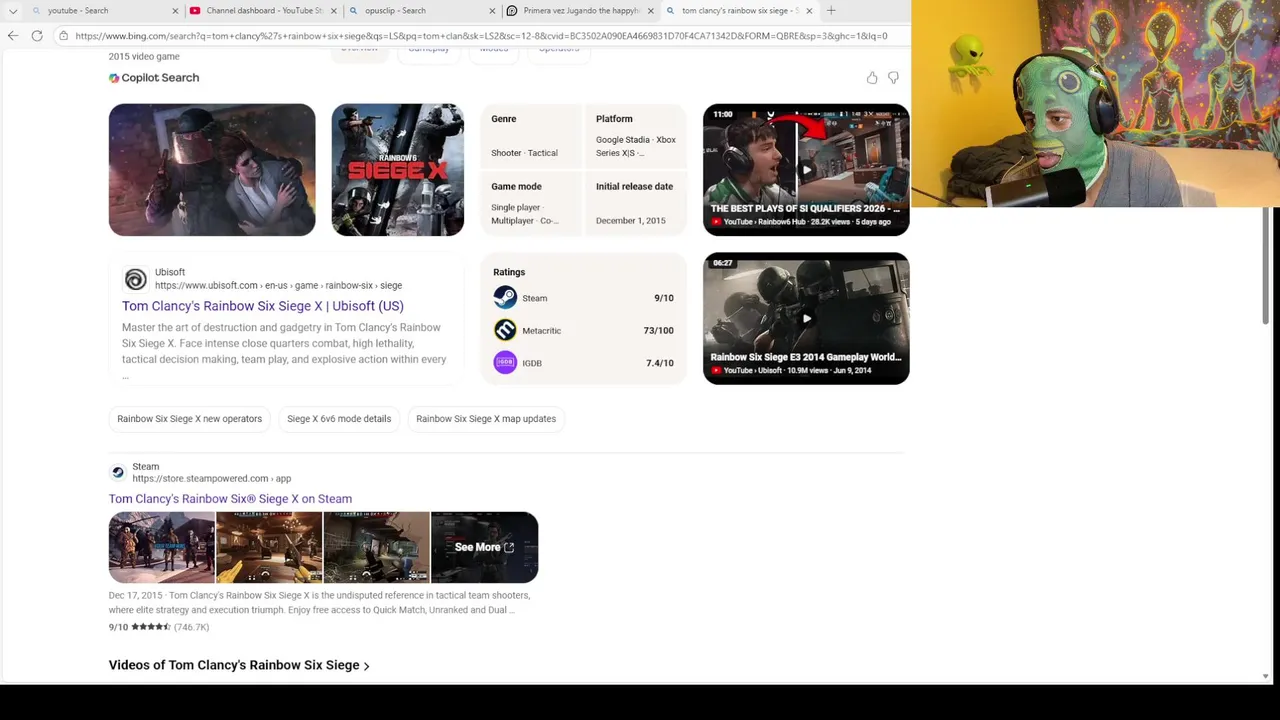Go back to previous page
1280x720 pixels.
[12, 36]
